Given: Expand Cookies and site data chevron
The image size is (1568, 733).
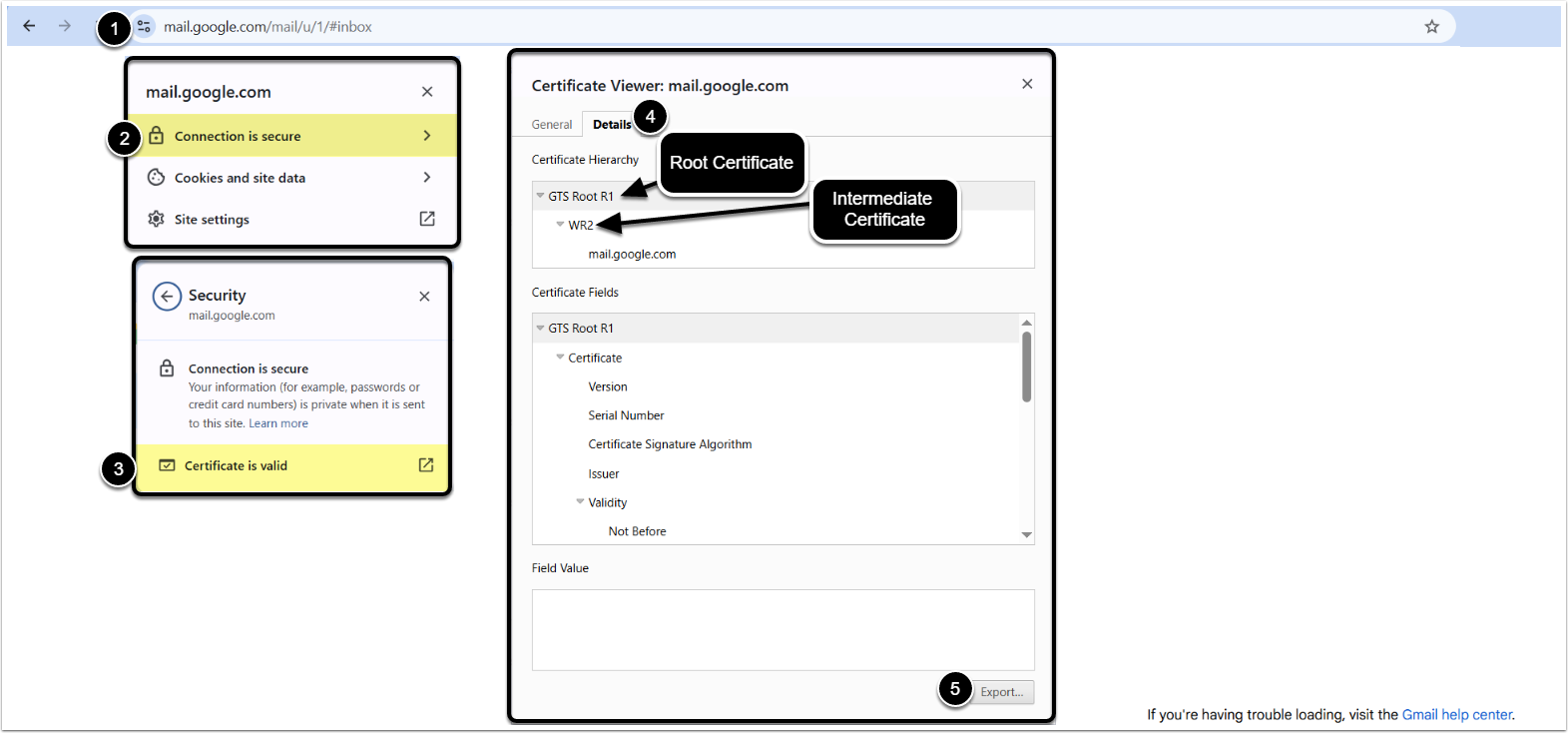Looking at the screenshot, I should pos(427,178).
